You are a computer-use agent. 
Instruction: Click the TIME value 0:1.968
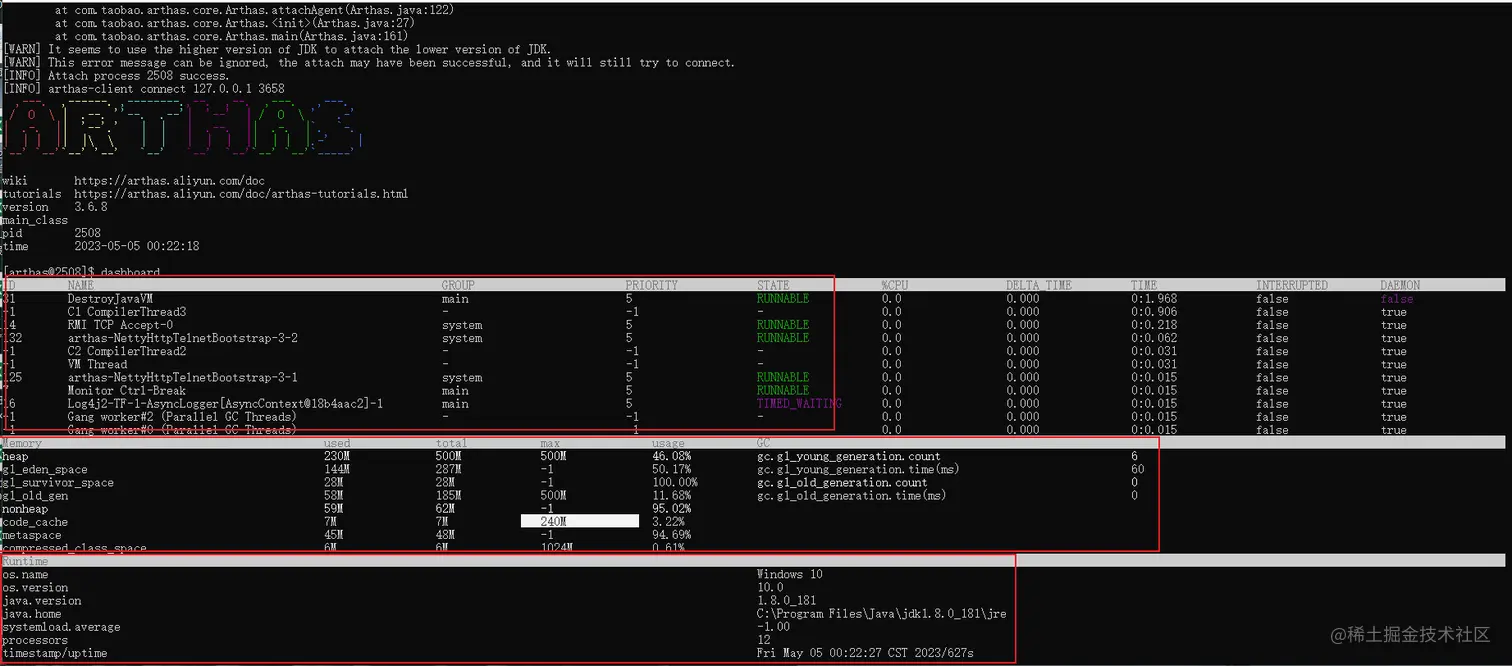[1154, 298]
